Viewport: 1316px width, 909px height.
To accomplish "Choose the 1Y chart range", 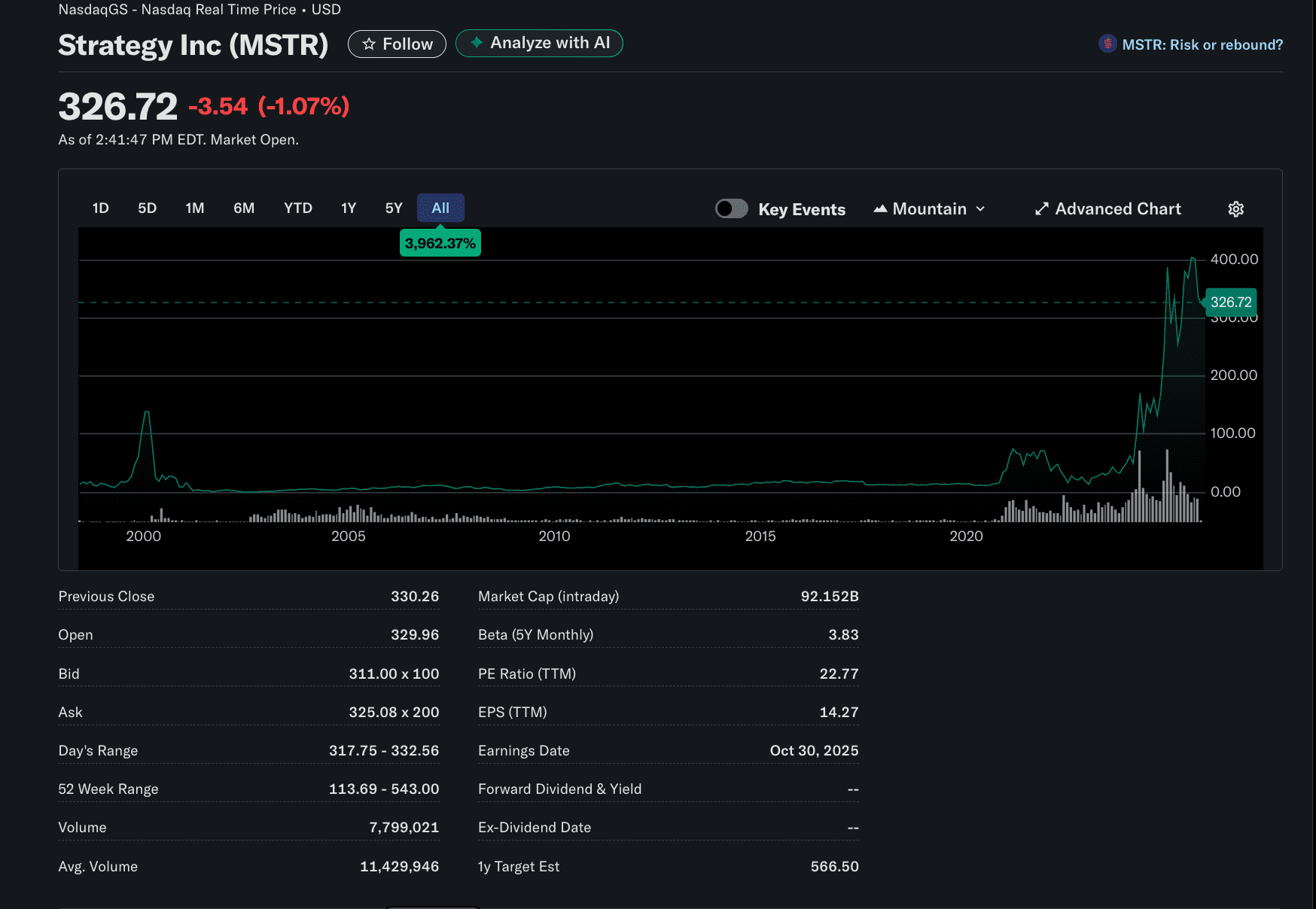I will click(349, 208).
